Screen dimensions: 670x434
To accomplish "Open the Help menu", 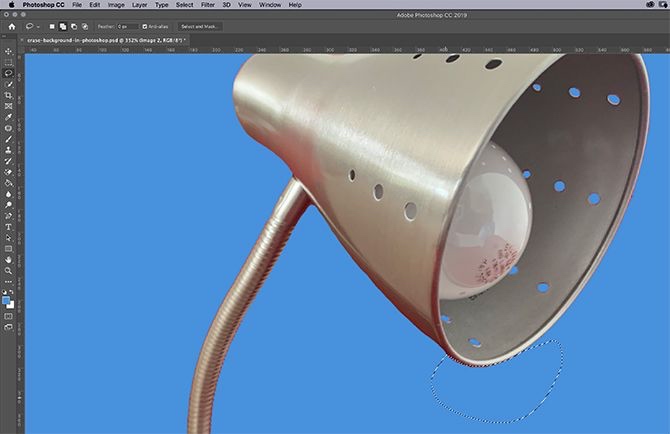I will tap(295, 5).
